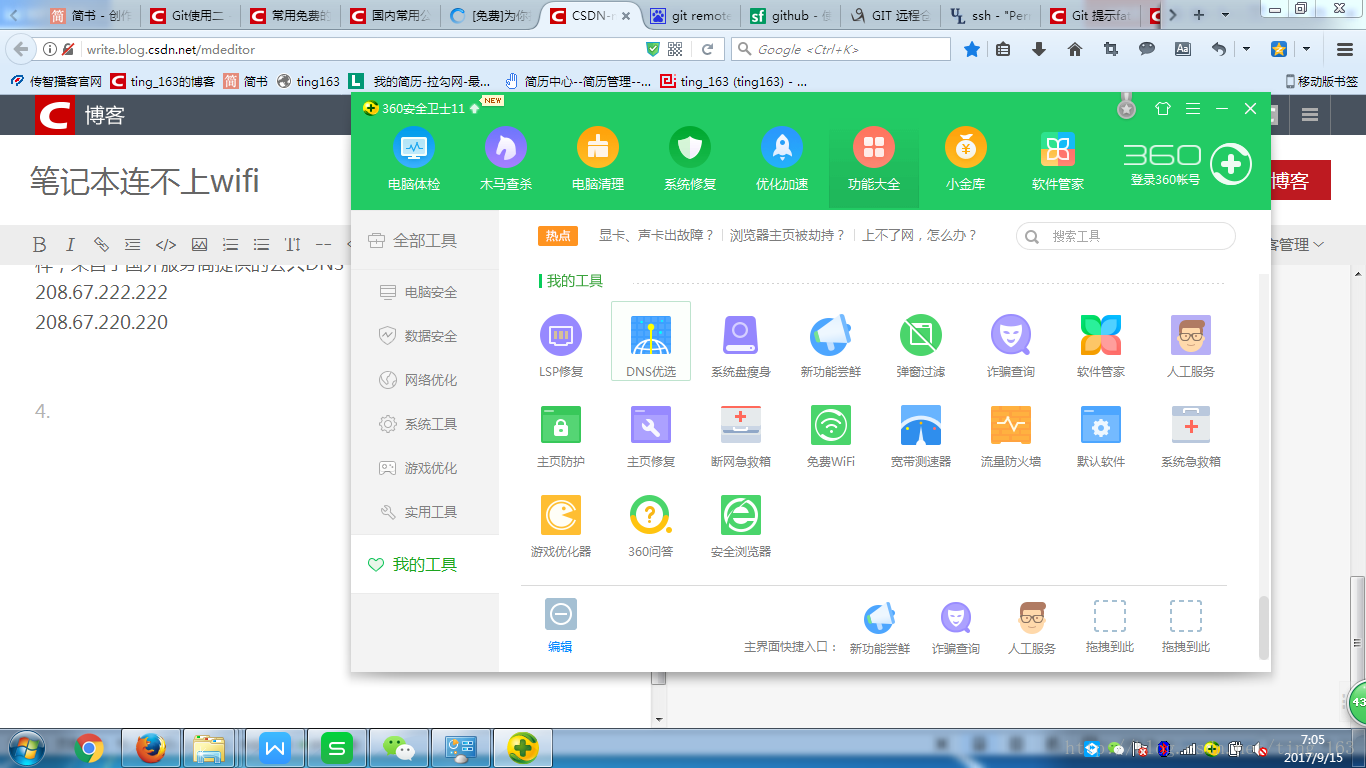Launch the 免费WiFi tool
Image resolution: width=1366 pixels, height=768 pixels.
831,435
